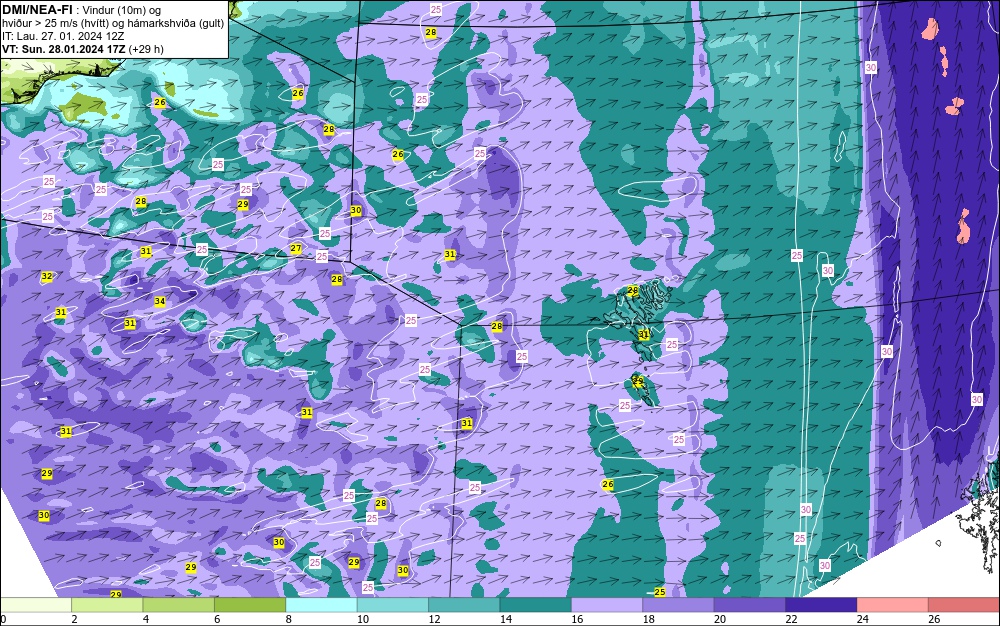Click the legend tick label 16
1000x626 pixels.
tap(577, 619)
